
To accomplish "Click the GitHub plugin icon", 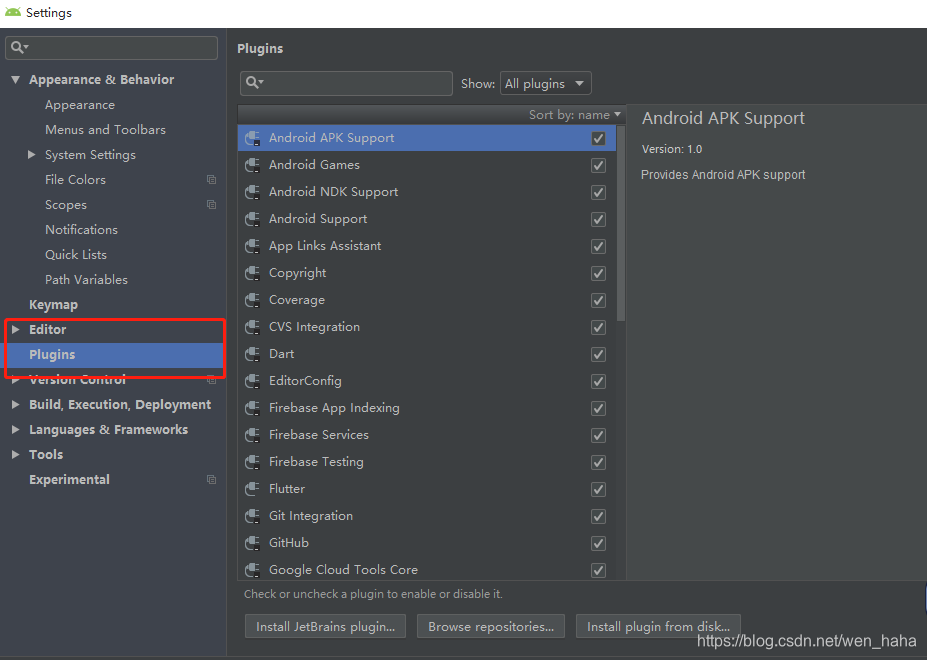I will click(252, 543).
